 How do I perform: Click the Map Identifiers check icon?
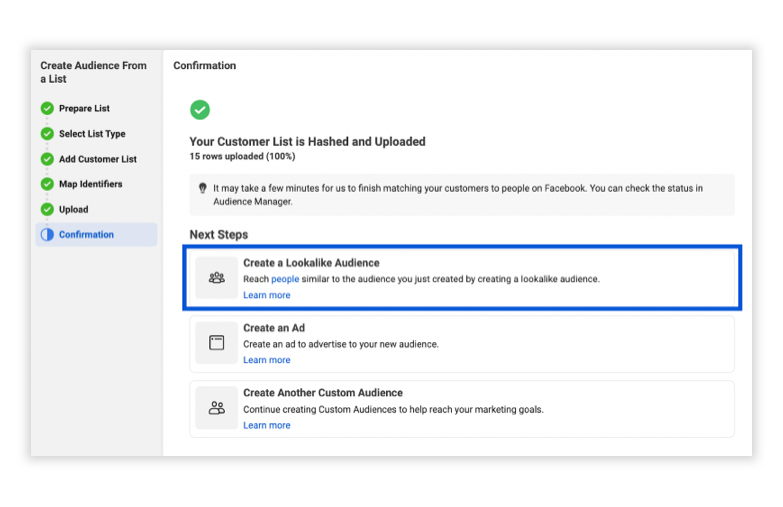tap(47, 184)
